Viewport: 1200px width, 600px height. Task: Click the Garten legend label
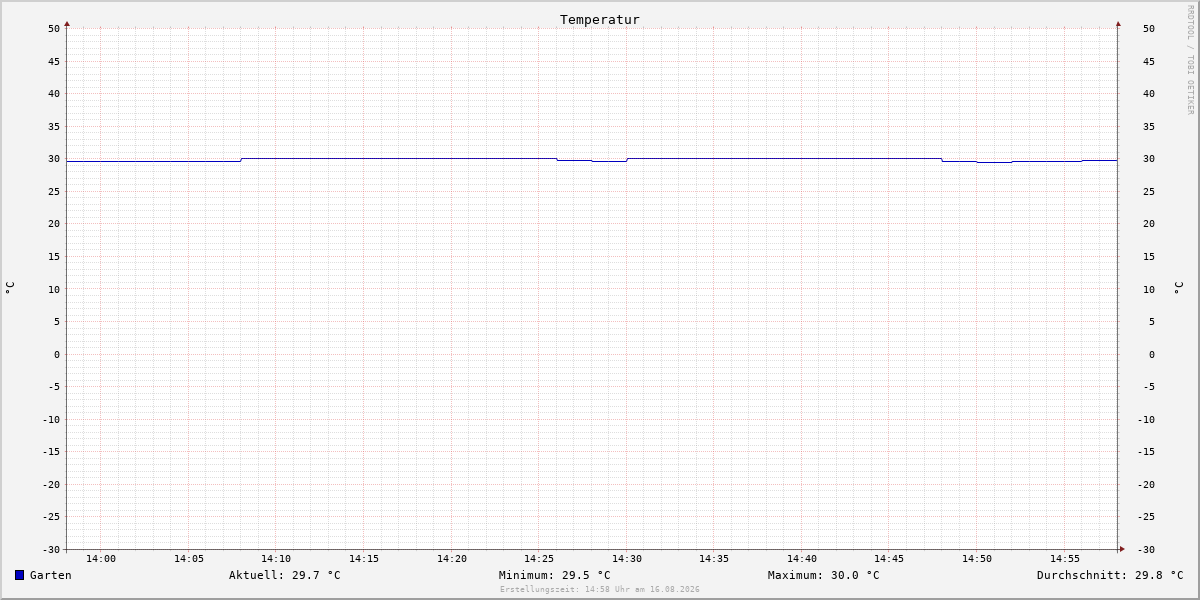[51, 575]
